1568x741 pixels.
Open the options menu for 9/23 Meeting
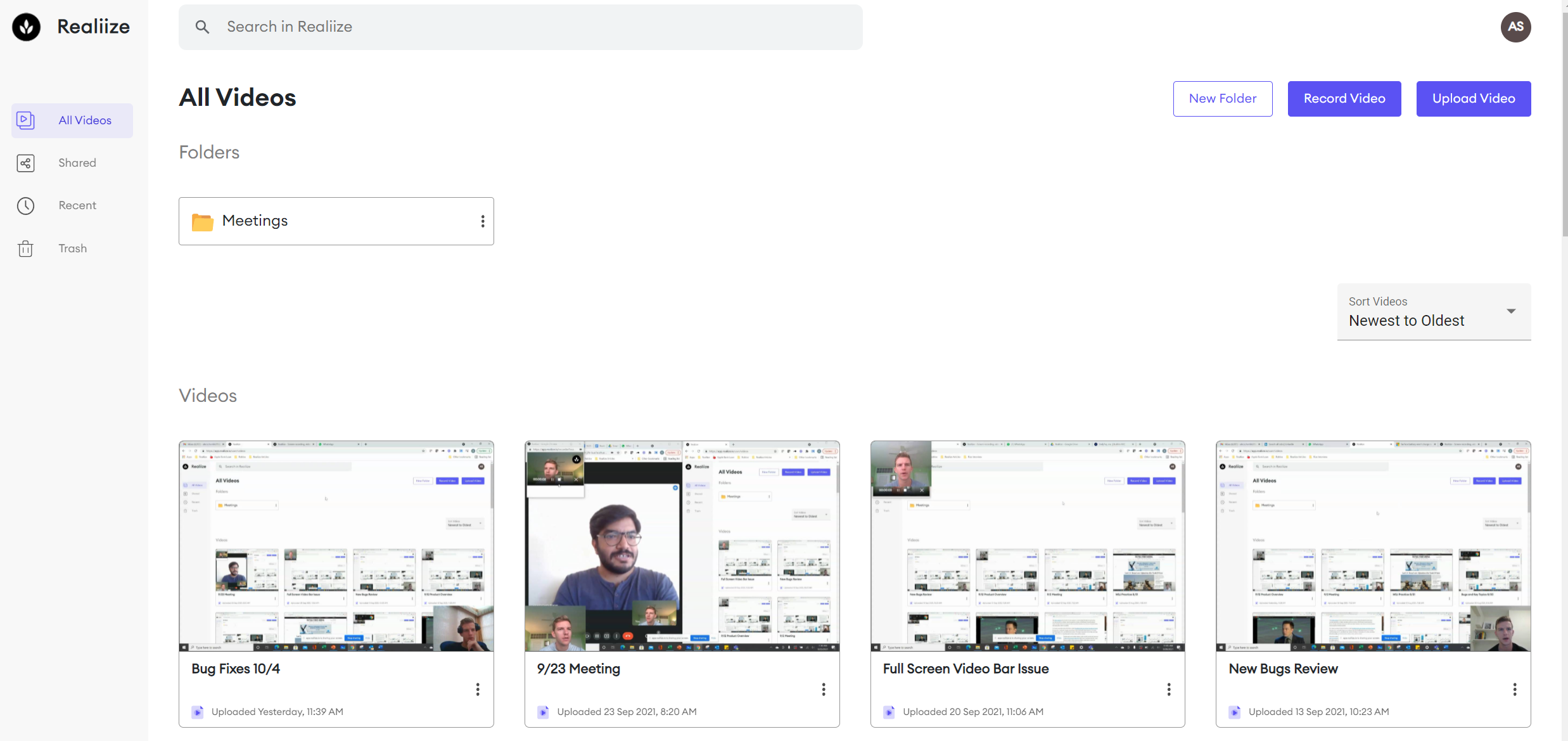coord(824,689)
